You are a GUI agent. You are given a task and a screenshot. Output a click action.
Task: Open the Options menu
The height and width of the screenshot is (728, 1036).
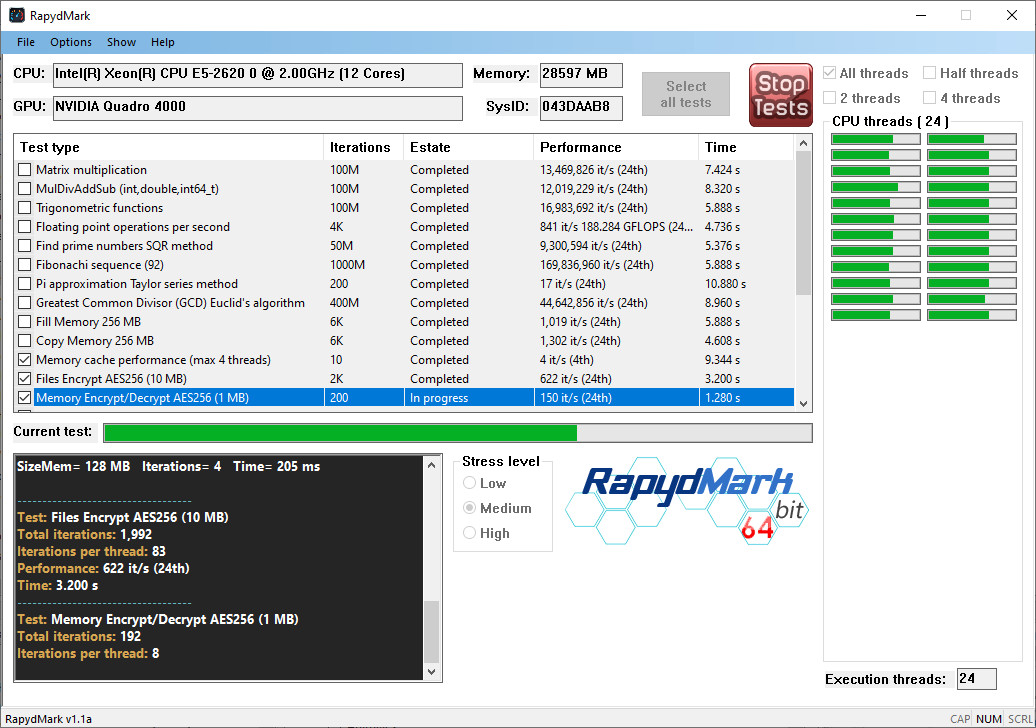(x=71, y=42)
